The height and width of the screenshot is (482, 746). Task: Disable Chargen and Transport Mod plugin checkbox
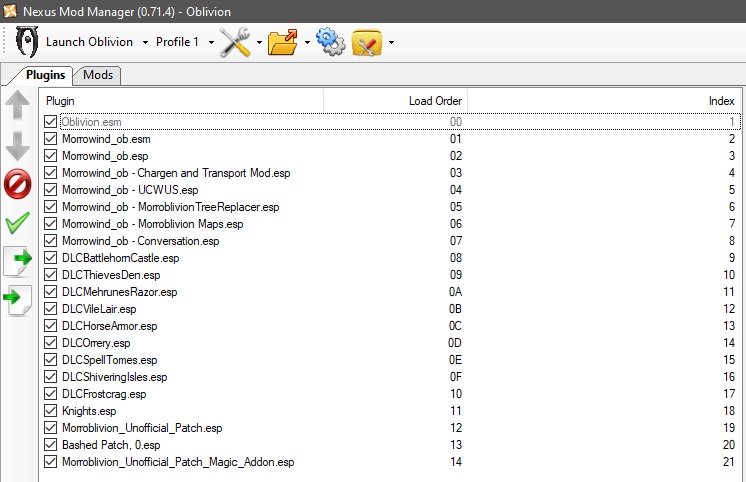50,173
